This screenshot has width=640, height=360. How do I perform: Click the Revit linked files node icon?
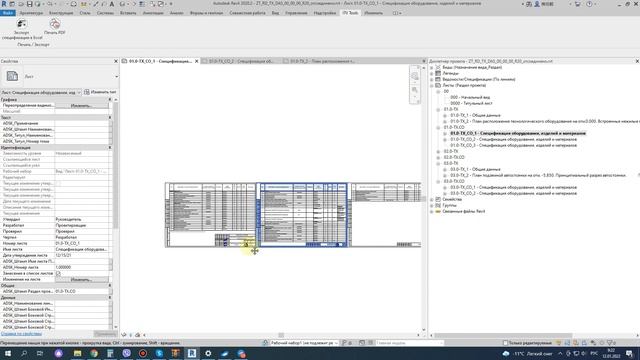click(x=438, y=211)
